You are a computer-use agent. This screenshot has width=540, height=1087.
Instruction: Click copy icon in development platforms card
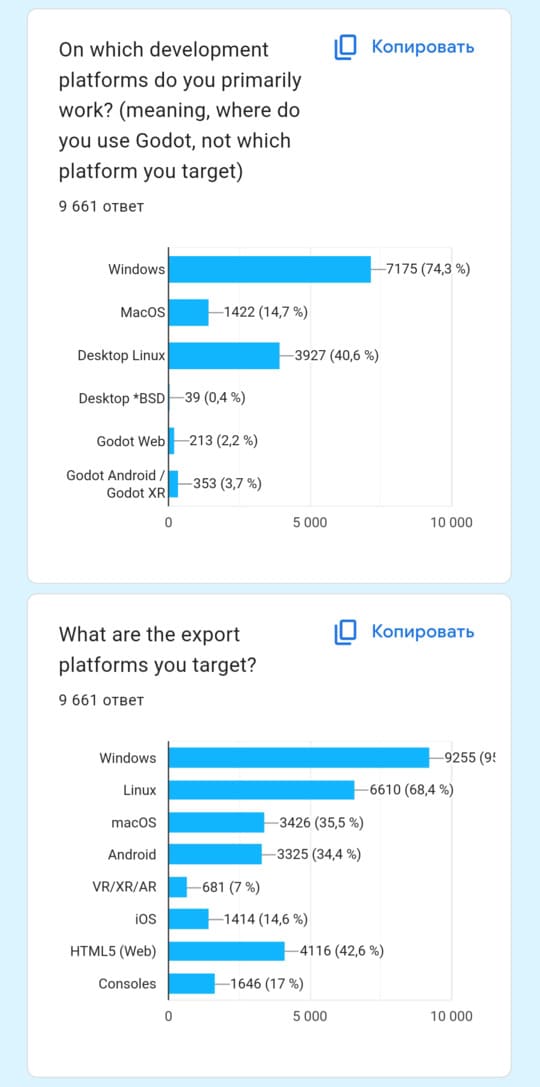pos(345,47)
